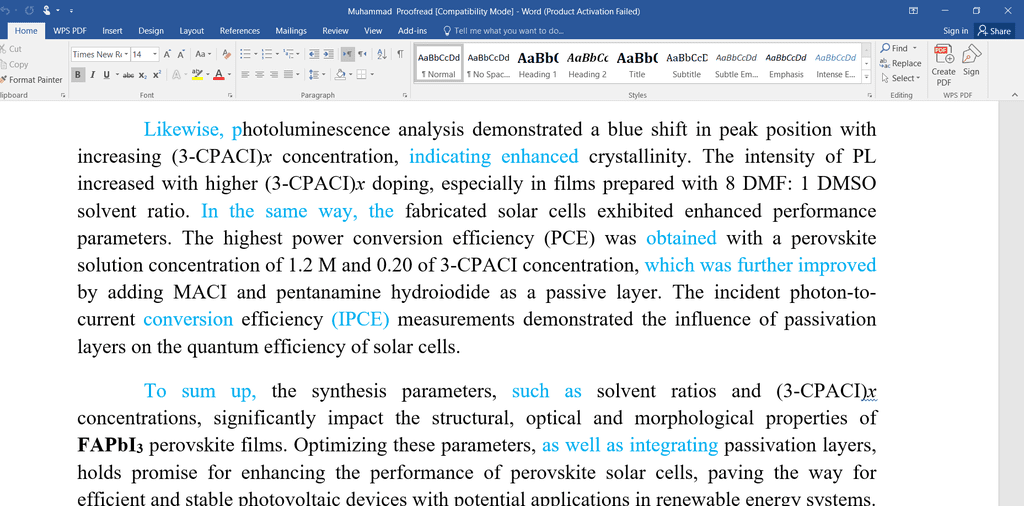Click Format Painter tool
The width and height of the screenshot is (1024, 506).
[31, 80]
